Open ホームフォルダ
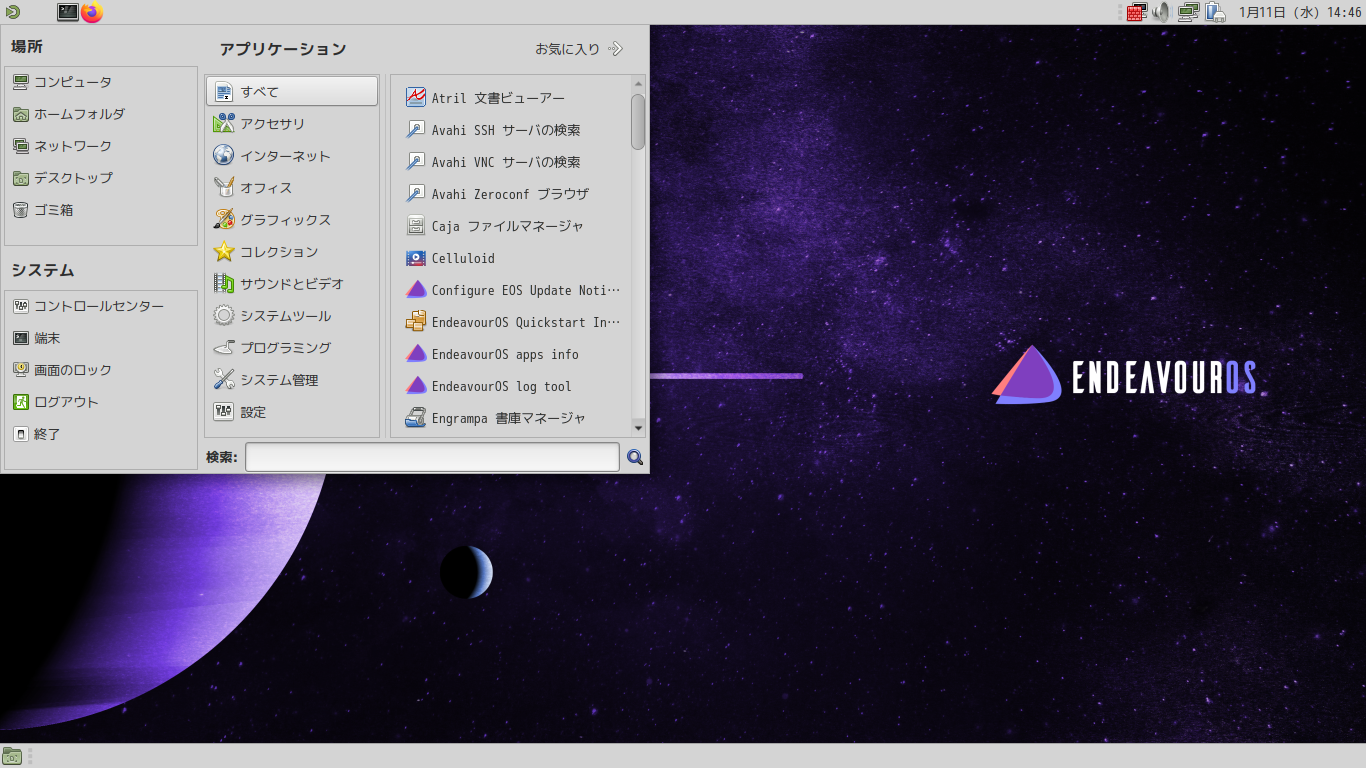Screen dimensions: 1366x768 [x=100, y=114]
